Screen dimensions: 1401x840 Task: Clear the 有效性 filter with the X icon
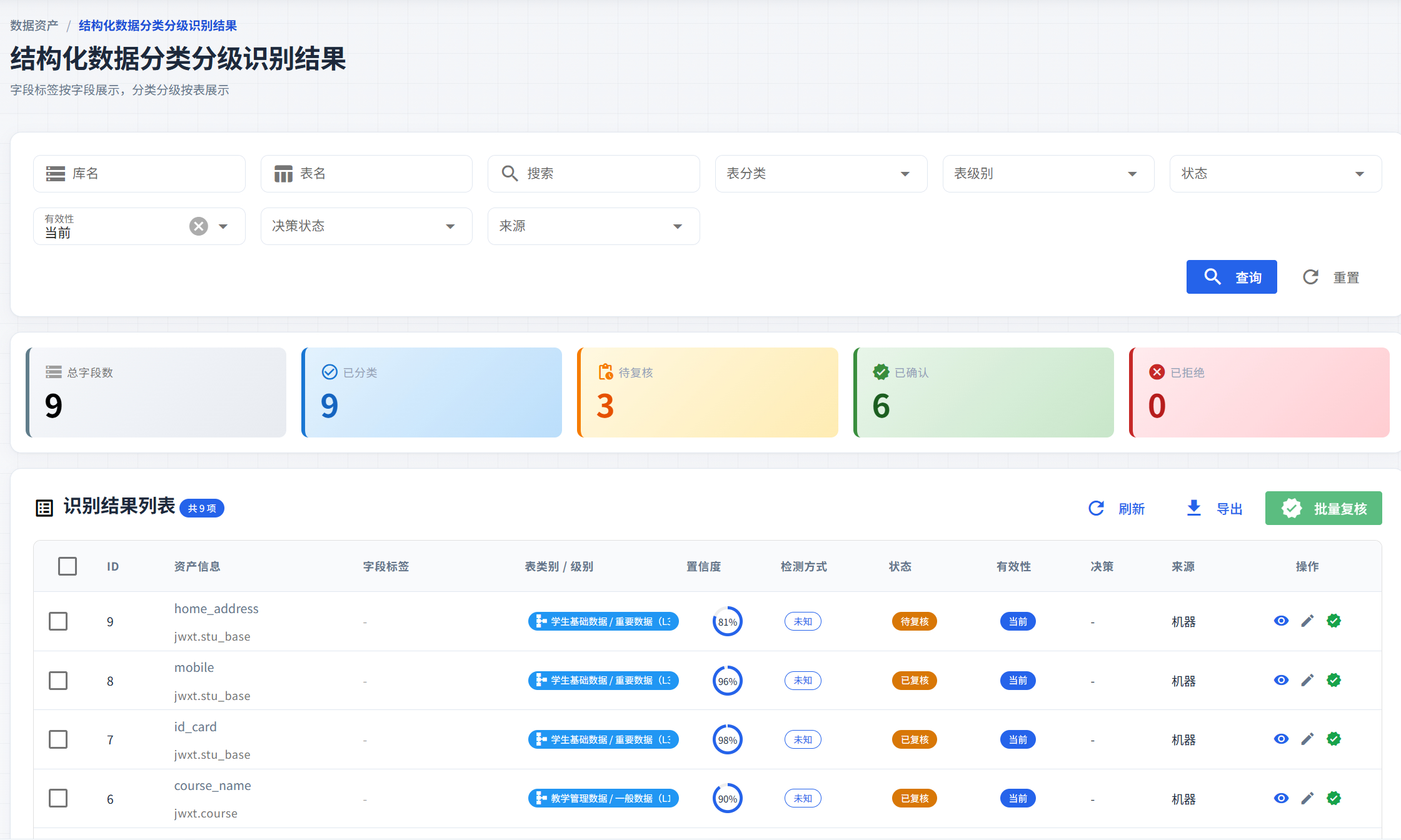tap(199, 226)
